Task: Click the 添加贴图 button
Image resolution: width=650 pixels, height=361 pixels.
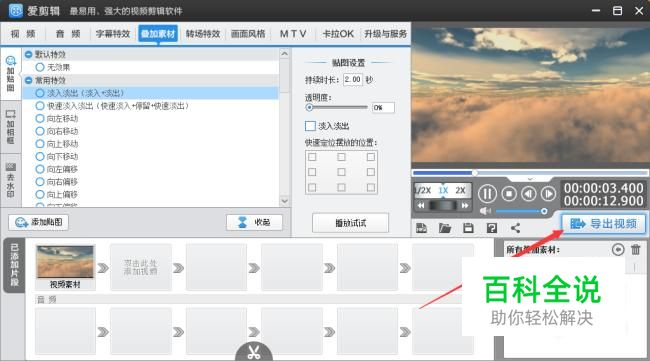Action: [39, 223]
